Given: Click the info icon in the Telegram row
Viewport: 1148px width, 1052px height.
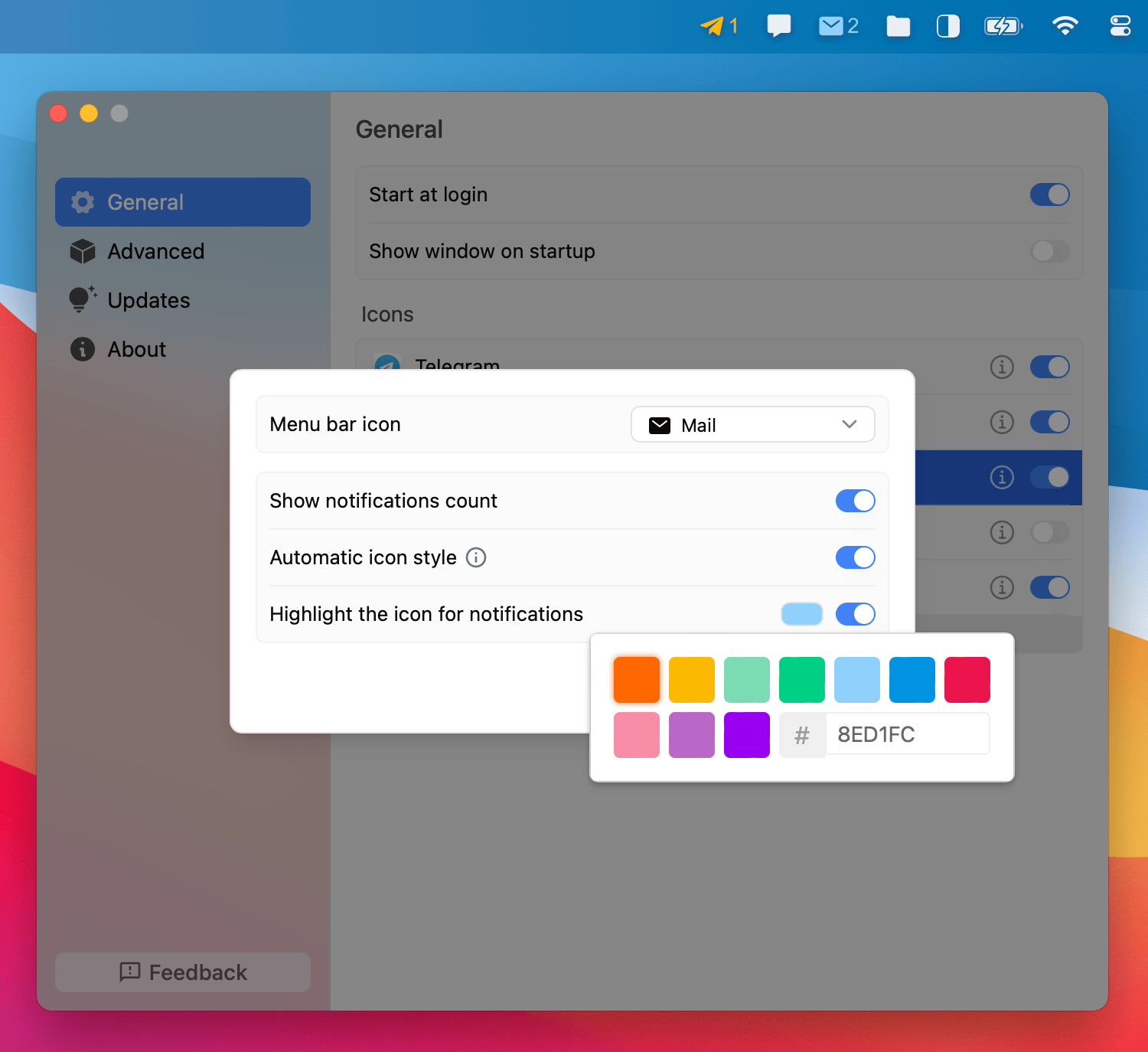Looking at the screenshot, I should point(1002,367).
